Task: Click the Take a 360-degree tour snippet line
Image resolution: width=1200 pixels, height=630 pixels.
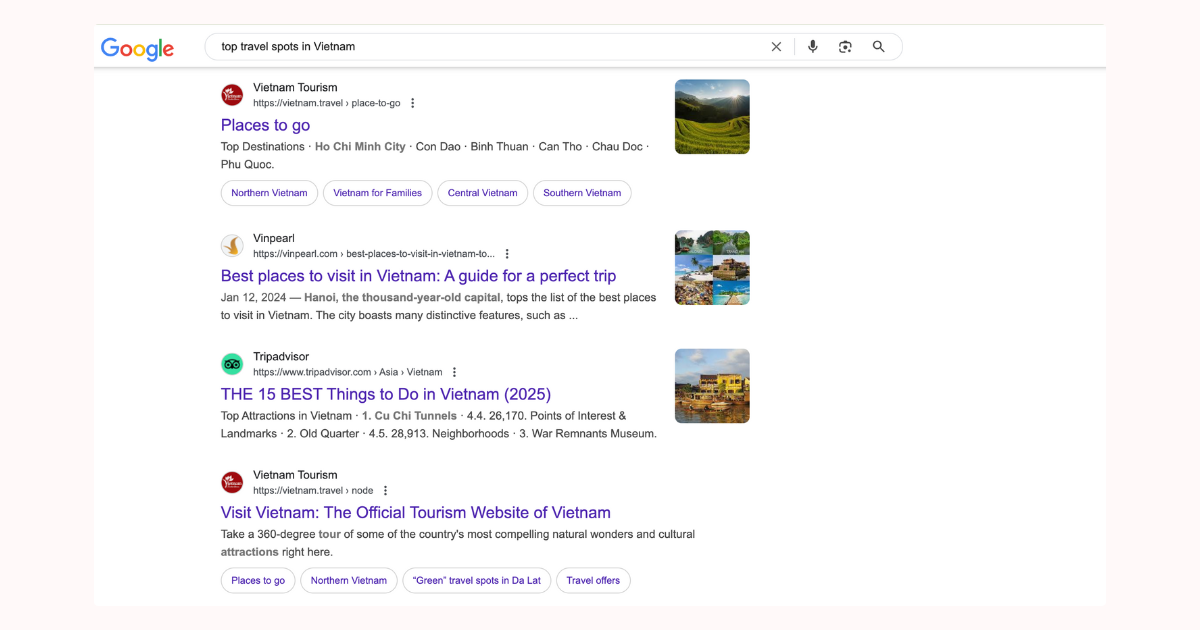Action: coord(458,534)
